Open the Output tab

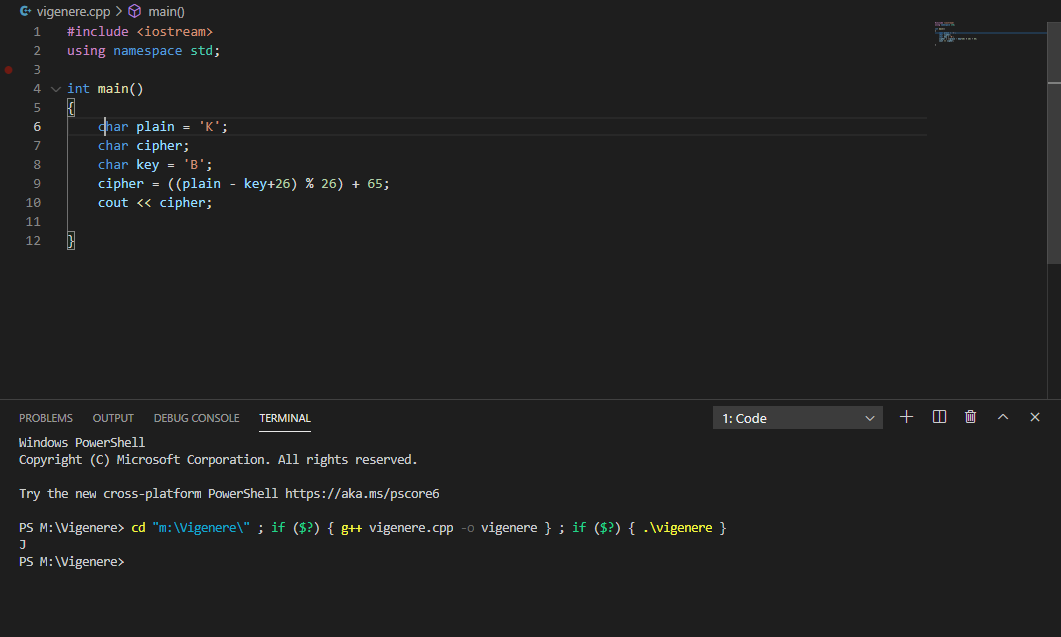pos(113,418)
